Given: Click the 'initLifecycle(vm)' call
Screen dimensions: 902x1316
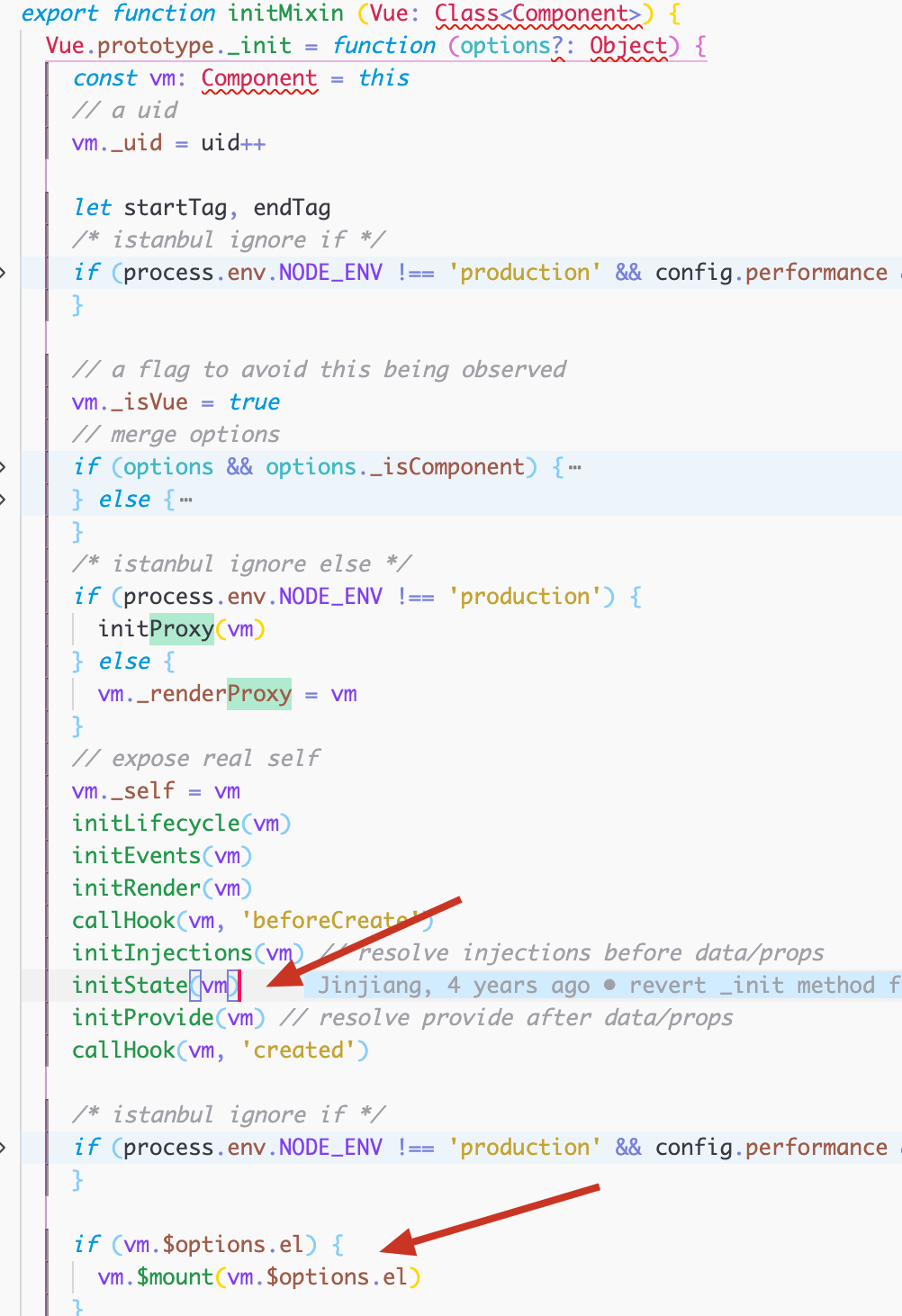Looking at the screenshot, I should coord(182,824).
